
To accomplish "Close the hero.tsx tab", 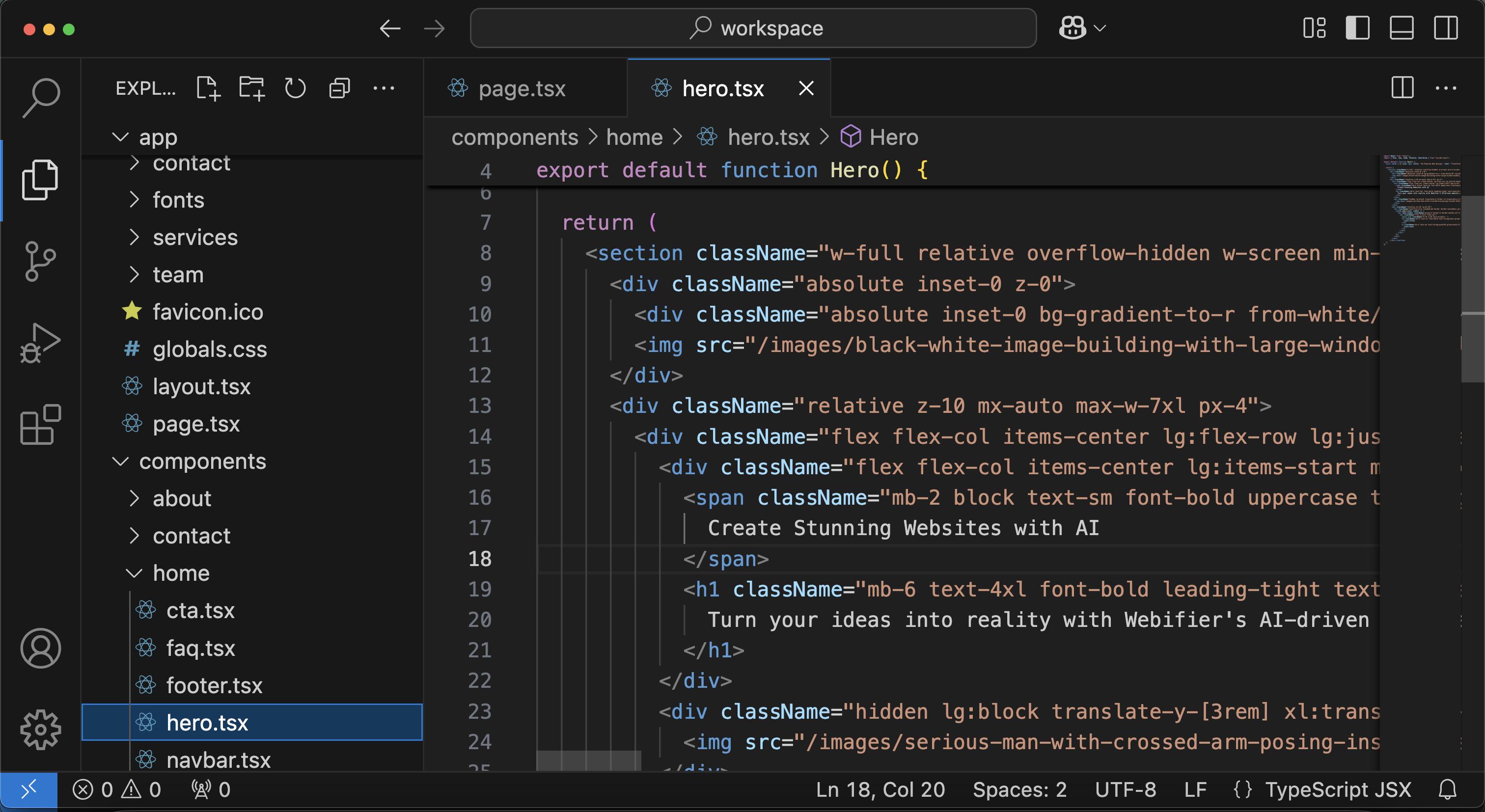I will 806,88.
